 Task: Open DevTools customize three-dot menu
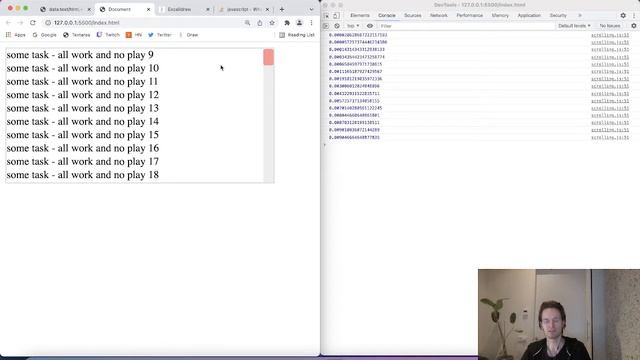tap(634, 16)
